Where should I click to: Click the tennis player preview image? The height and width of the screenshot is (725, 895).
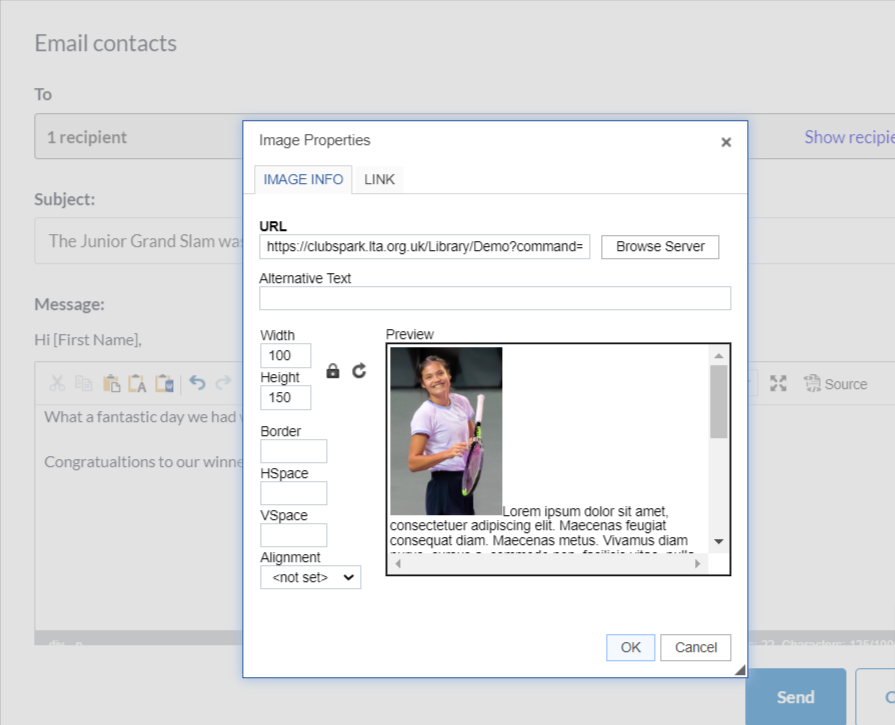pos(446,431)
